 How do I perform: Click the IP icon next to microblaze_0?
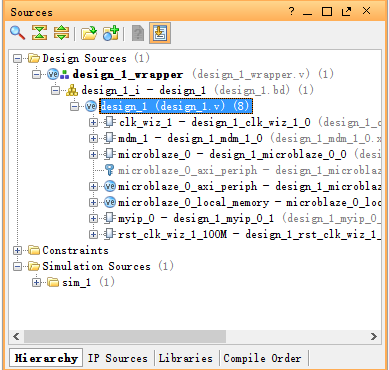tap(109, 154)
